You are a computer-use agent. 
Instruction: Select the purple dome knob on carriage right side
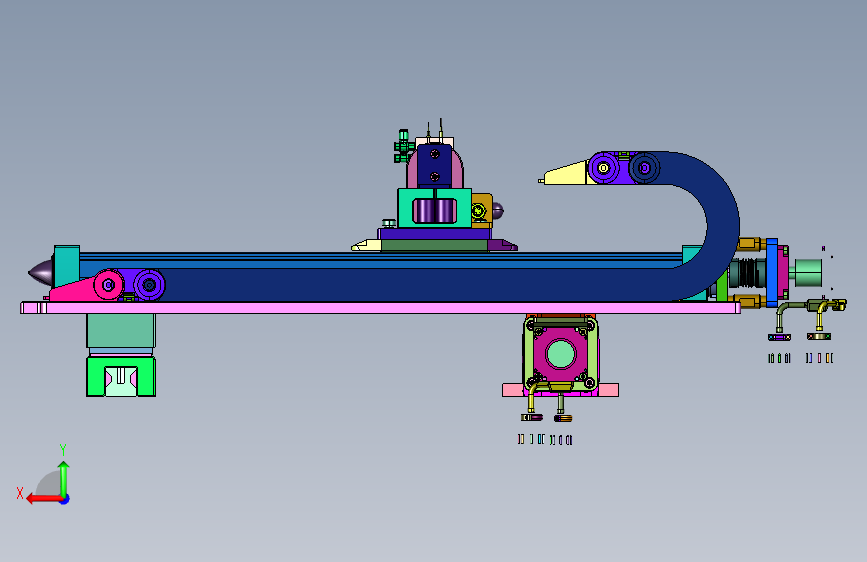498,211
